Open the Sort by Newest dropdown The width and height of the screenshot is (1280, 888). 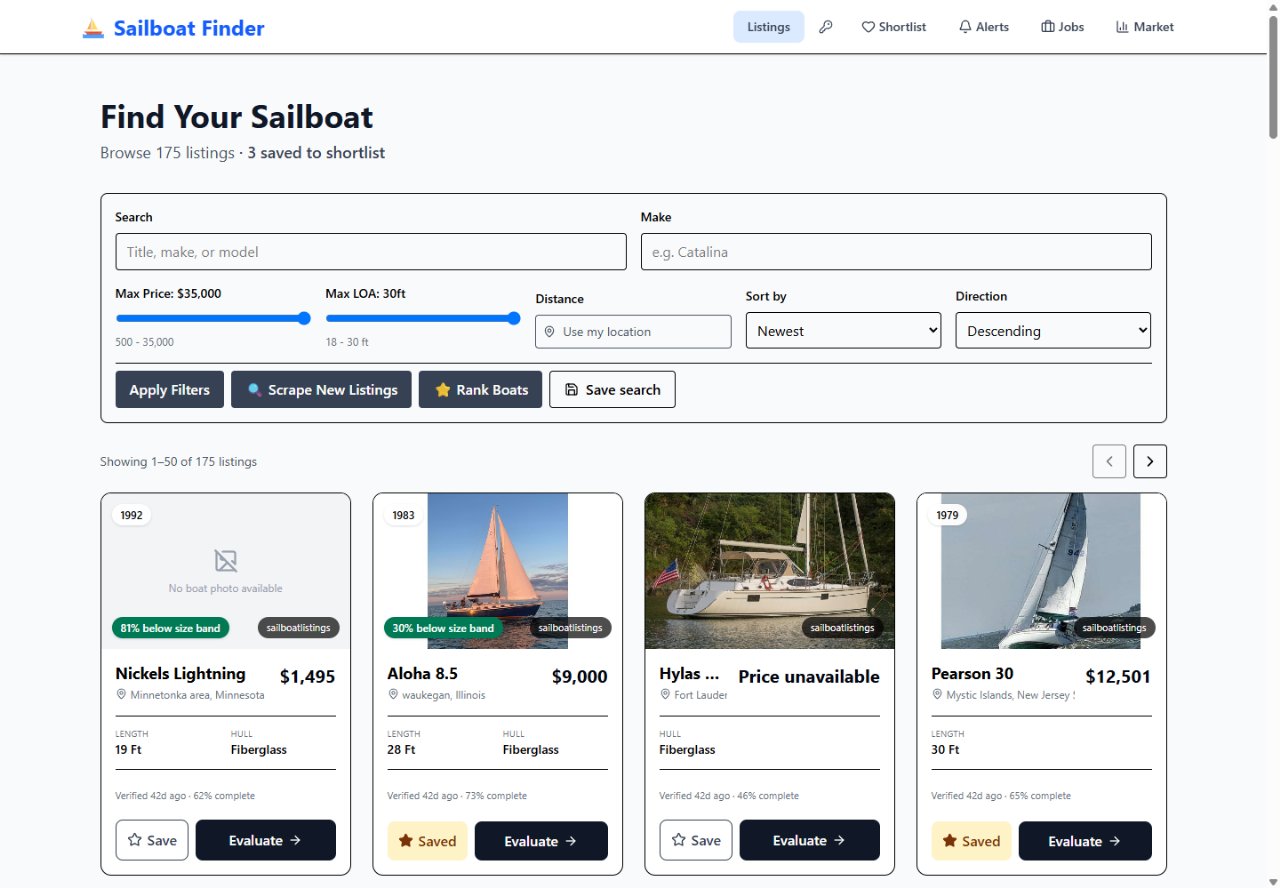click(x=843, y=330)
